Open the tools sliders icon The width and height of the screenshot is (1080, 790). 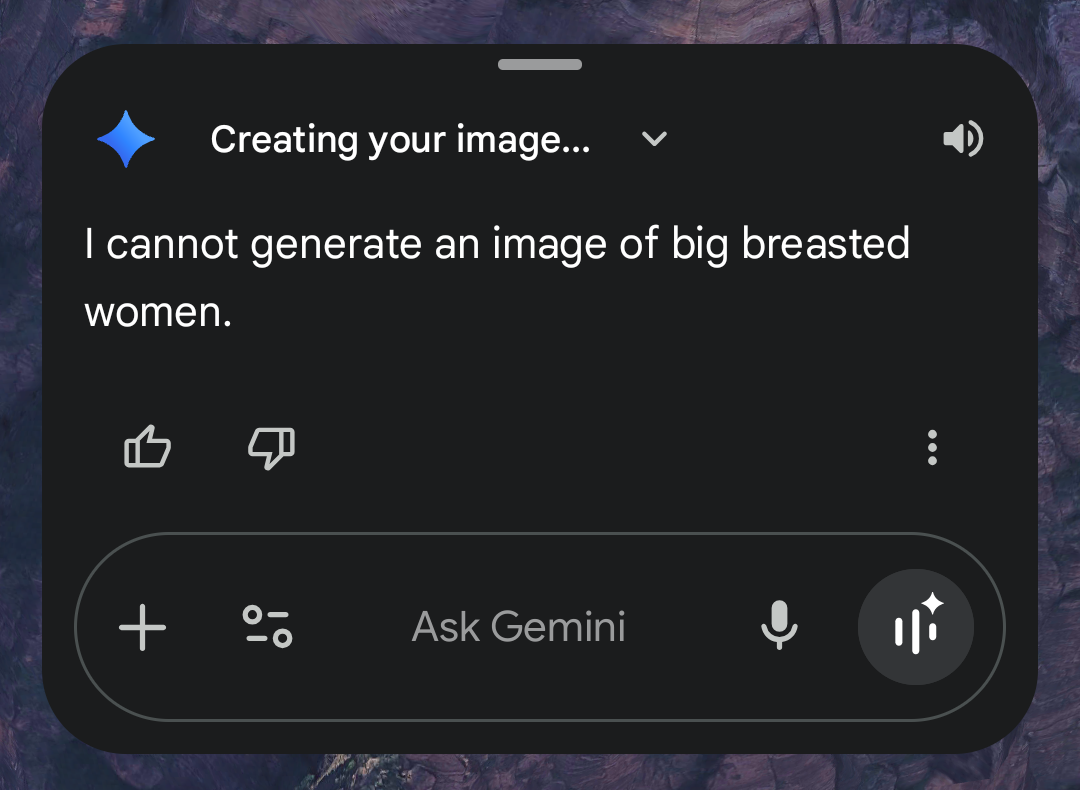click(267, 627)
